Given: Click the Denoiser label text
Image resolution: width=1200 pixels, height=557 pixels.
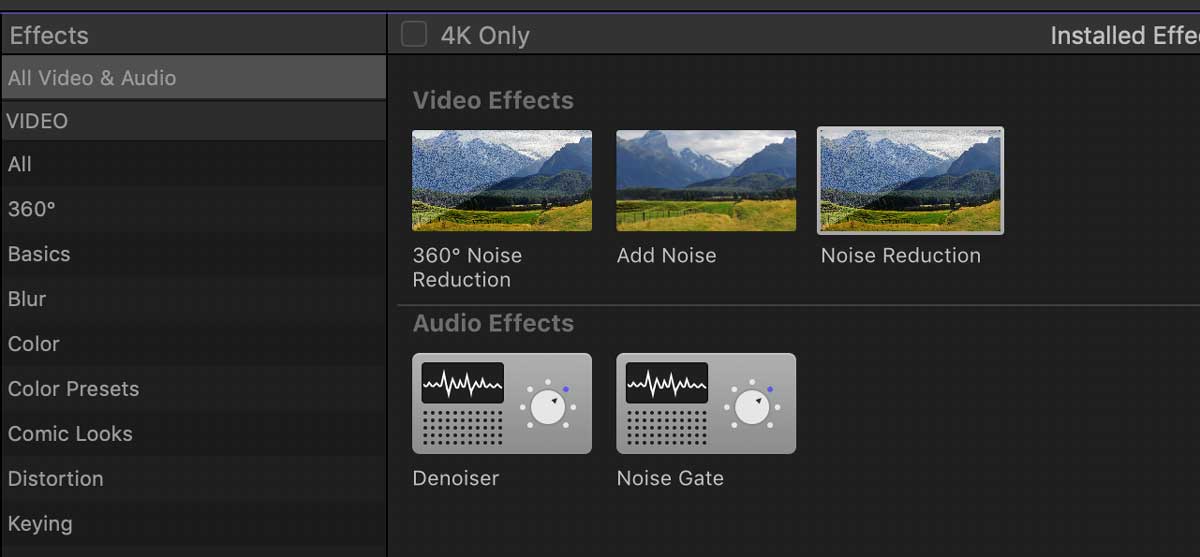Looking at the screenshot, I should point(455,478).
